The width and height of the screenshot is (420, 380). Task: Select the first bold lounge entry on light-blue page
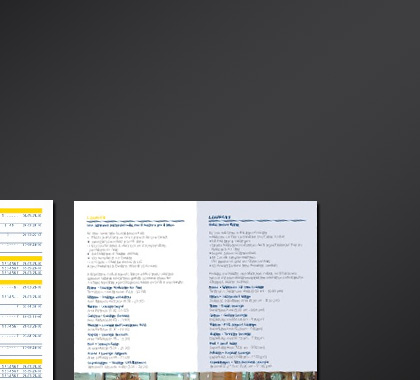[236, 287]
